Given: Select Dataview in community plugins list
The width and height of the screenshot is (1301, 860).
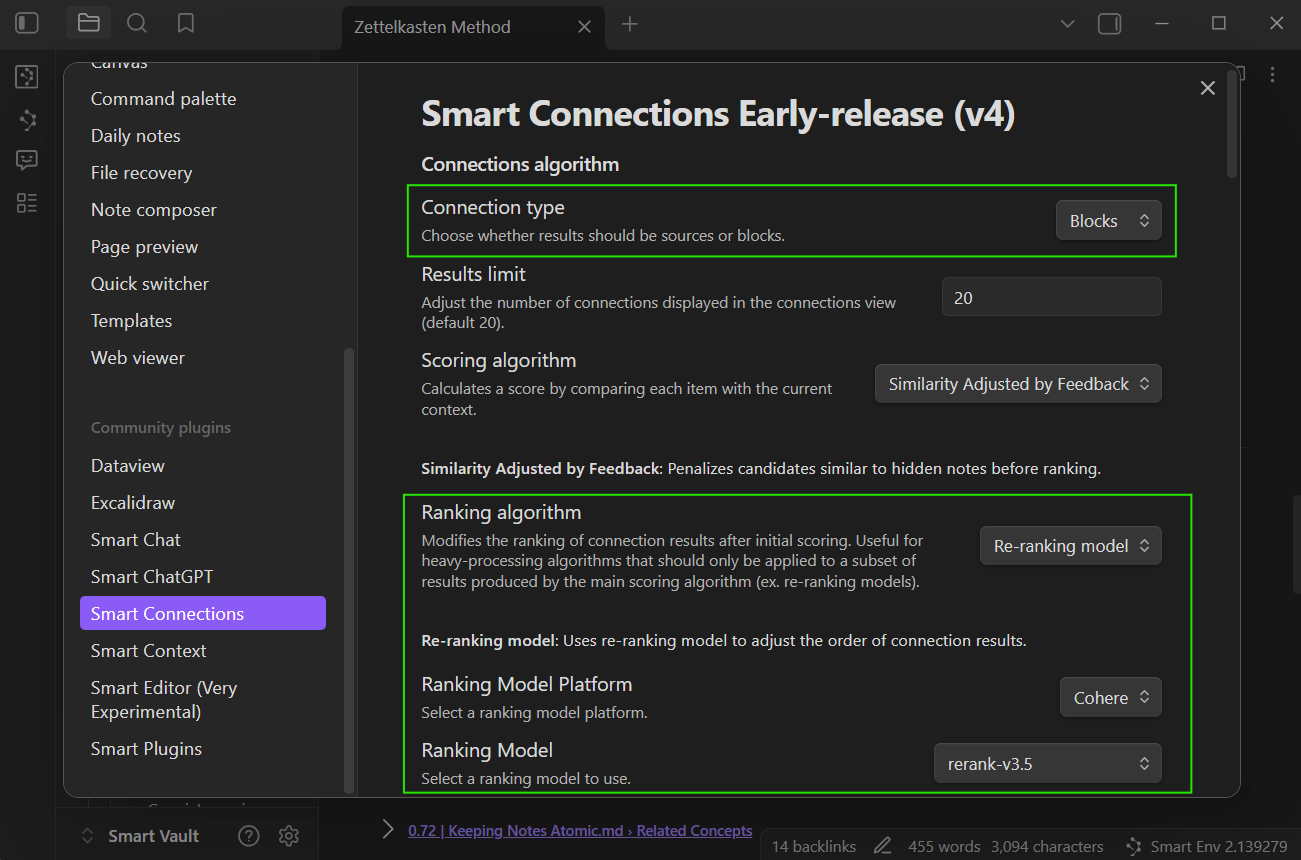Looking at the screenshot, I should [x=128, y=466].
